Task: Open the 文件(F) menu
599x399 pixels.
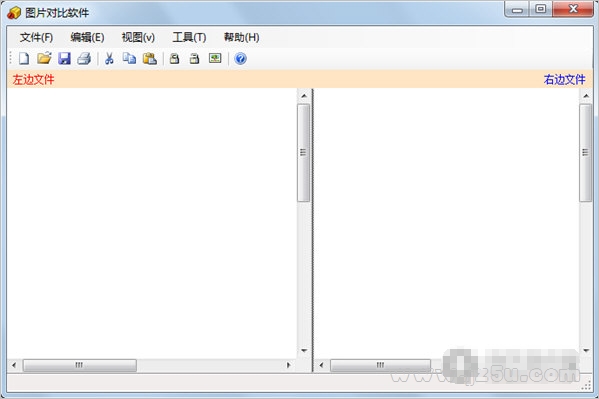Action: tap(36, 37)
